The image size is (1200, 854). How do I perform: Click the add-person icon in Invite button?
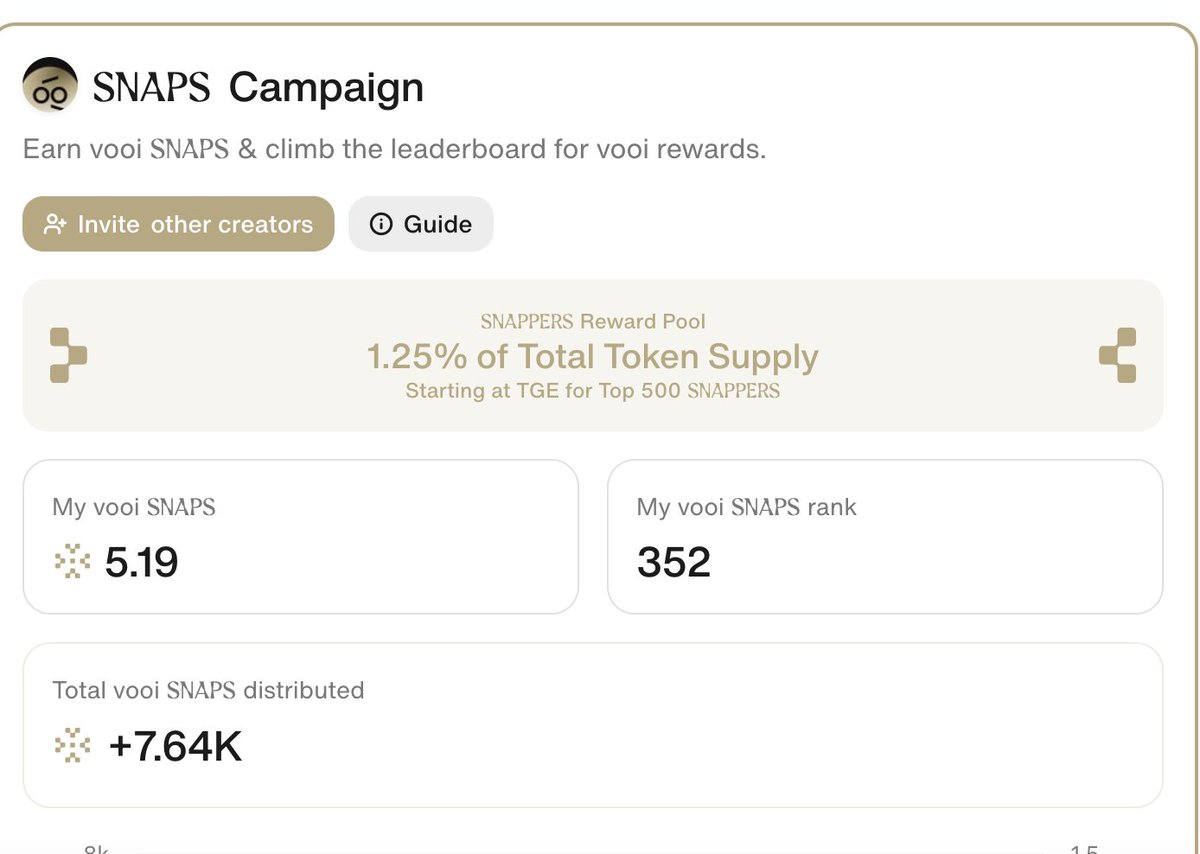point(55,224)
